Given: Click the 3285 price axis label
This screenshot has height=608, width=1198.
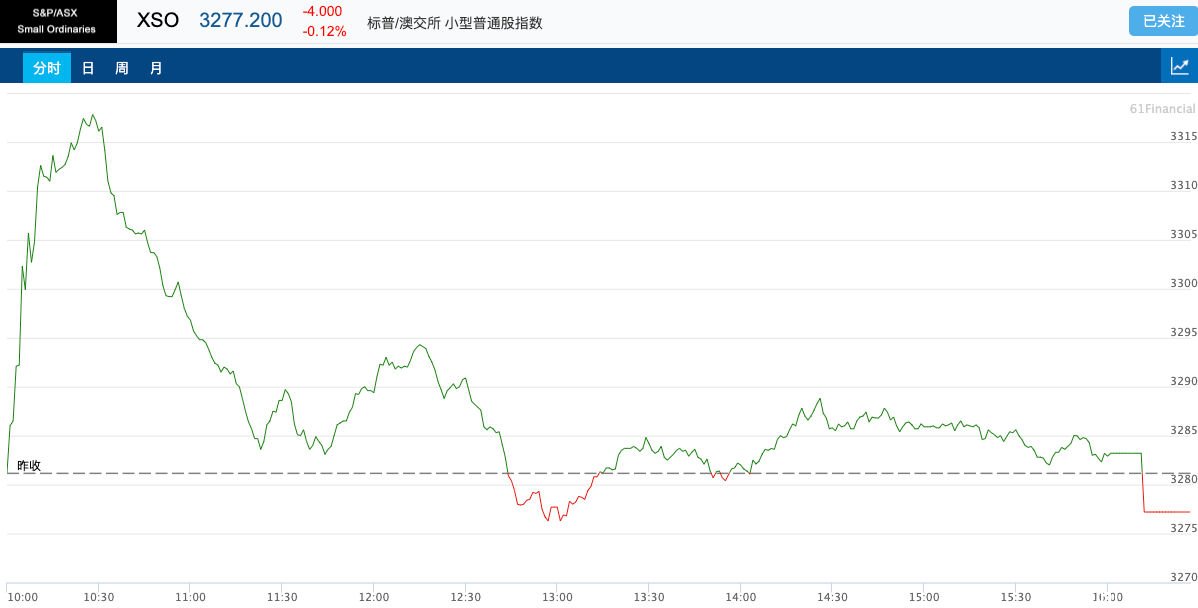Looking at the screenshot, I should 1183,430.
